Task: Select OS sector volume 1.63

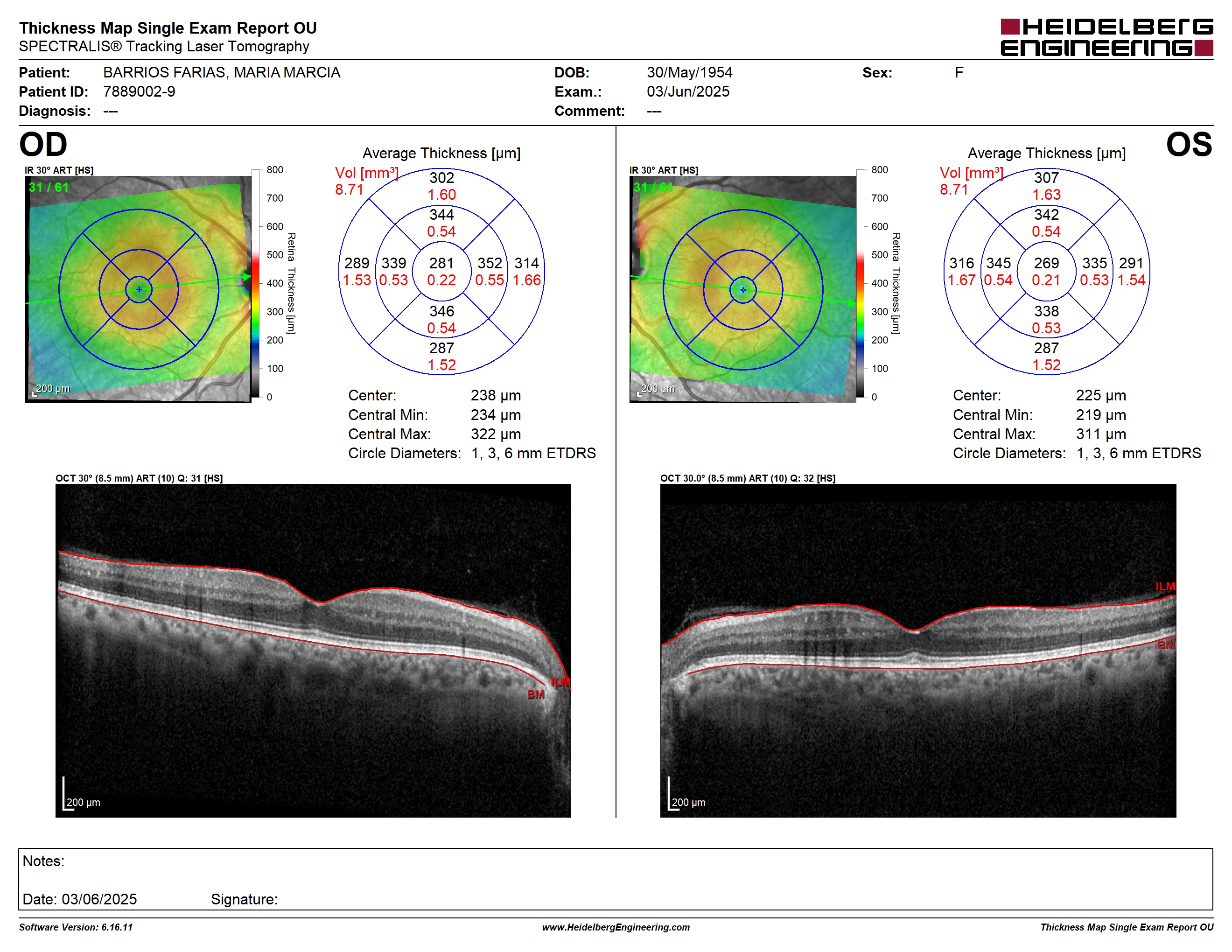Action: pyautogui.click(x=1046, y=195)
